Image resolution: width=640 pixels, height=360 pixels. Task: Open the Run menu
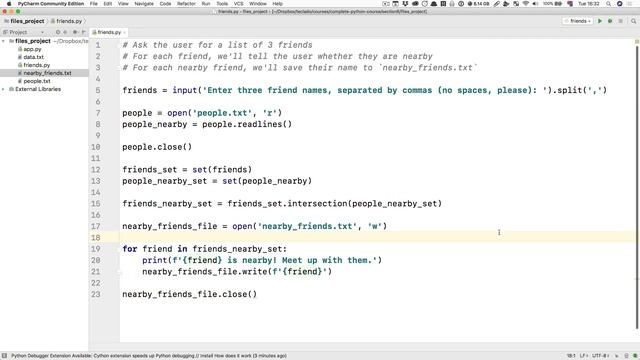pos(206,4)
